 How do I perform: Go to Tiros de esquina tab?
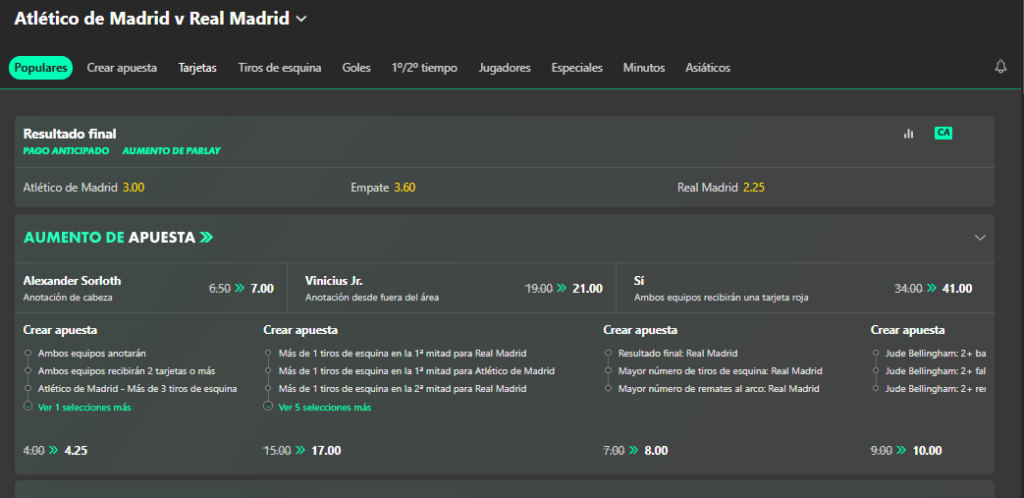280,68
